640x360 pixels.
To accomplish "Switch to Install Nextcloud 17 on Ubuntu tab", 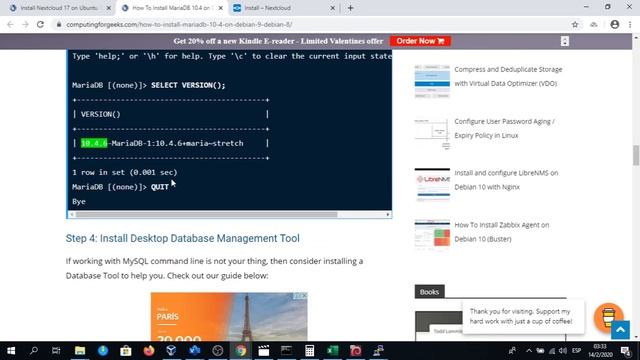I will pyautogui.click(x=60, y=8).
